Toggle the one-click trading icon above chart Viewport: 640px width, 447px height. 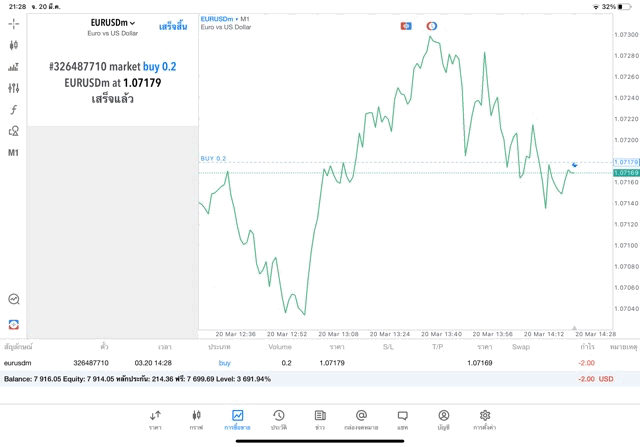(x=406, y=26)
